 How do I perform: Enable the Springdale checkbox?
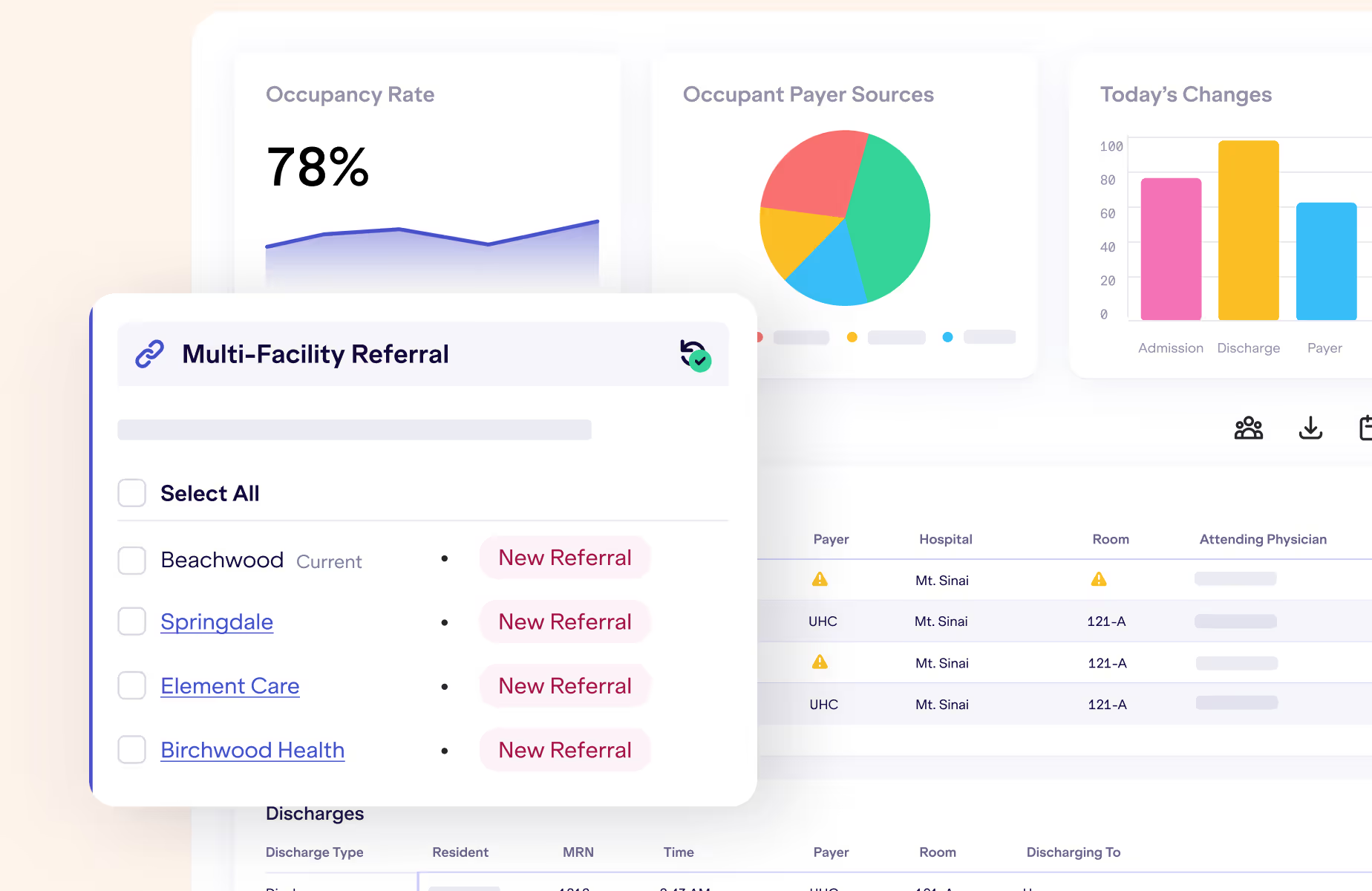pyautogui.click(x=132, y=621)
